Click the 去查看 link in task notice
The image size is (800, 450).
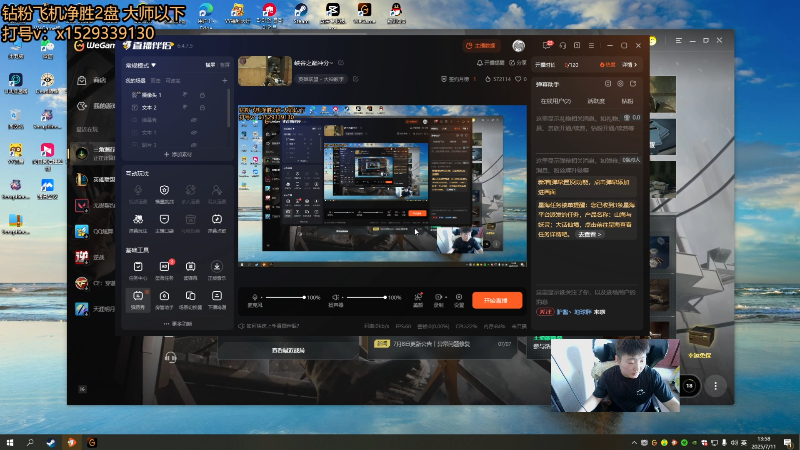589,234
